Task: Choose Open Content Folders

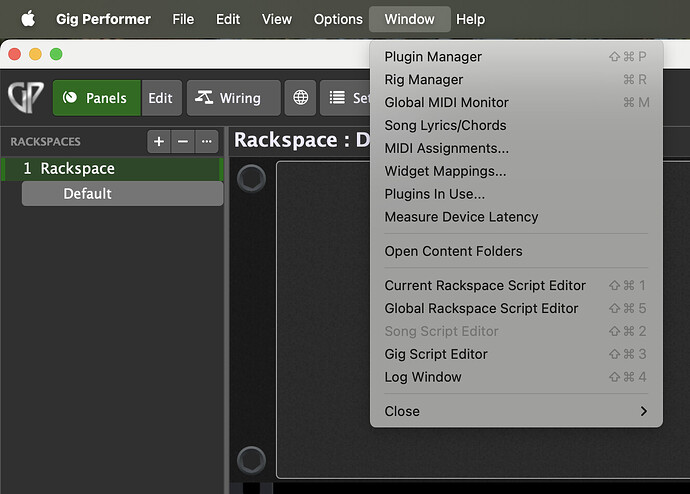Action: pyautogui.click(x=516, y=251)
